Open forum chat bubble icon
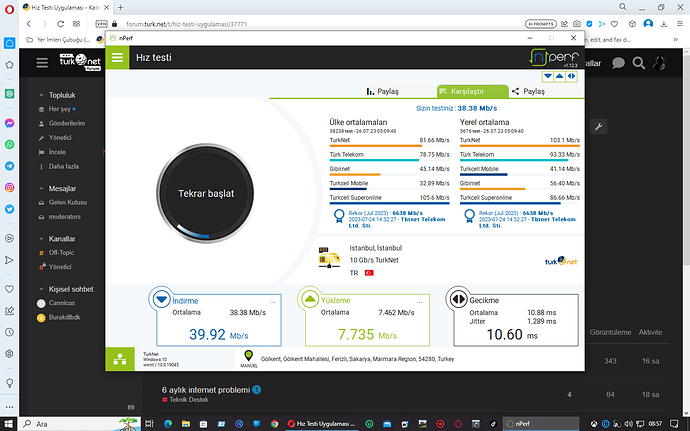This screenshot has width=690, height=431. [618, 63]
